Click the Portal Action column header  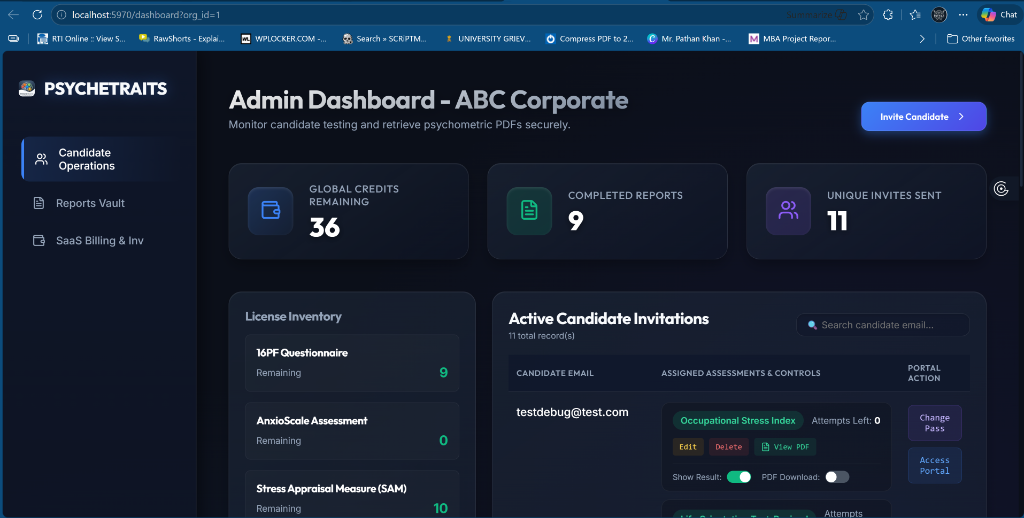(x=924, y=373)
